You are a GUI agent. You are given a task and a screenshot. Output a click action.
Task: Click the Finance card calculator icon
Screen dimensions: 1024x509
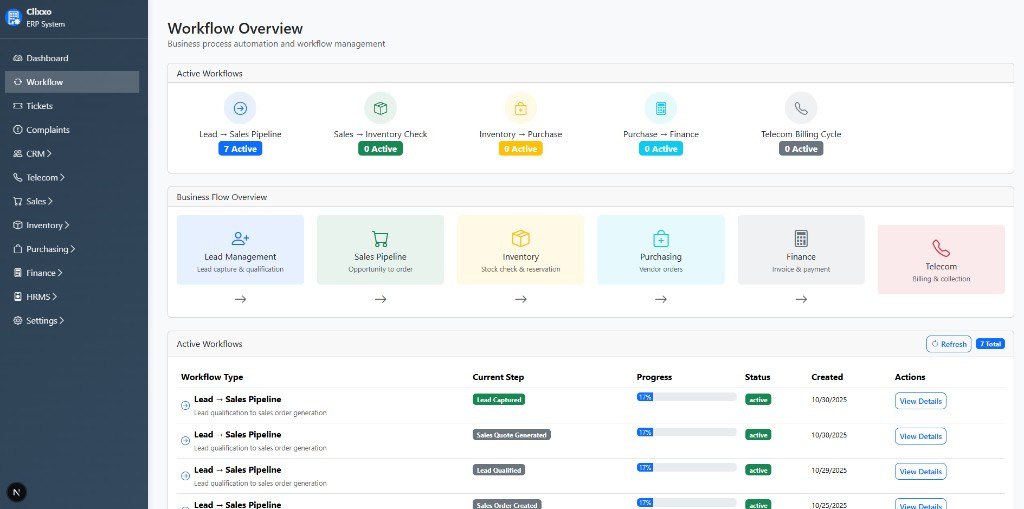pos(801,238)
